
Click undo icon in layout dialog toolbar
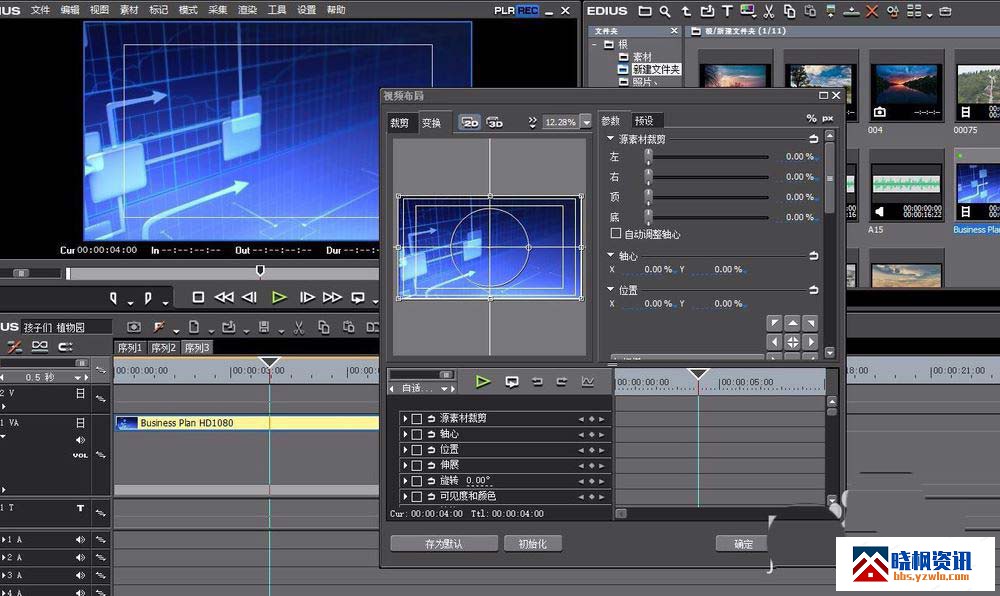[537, 382]
